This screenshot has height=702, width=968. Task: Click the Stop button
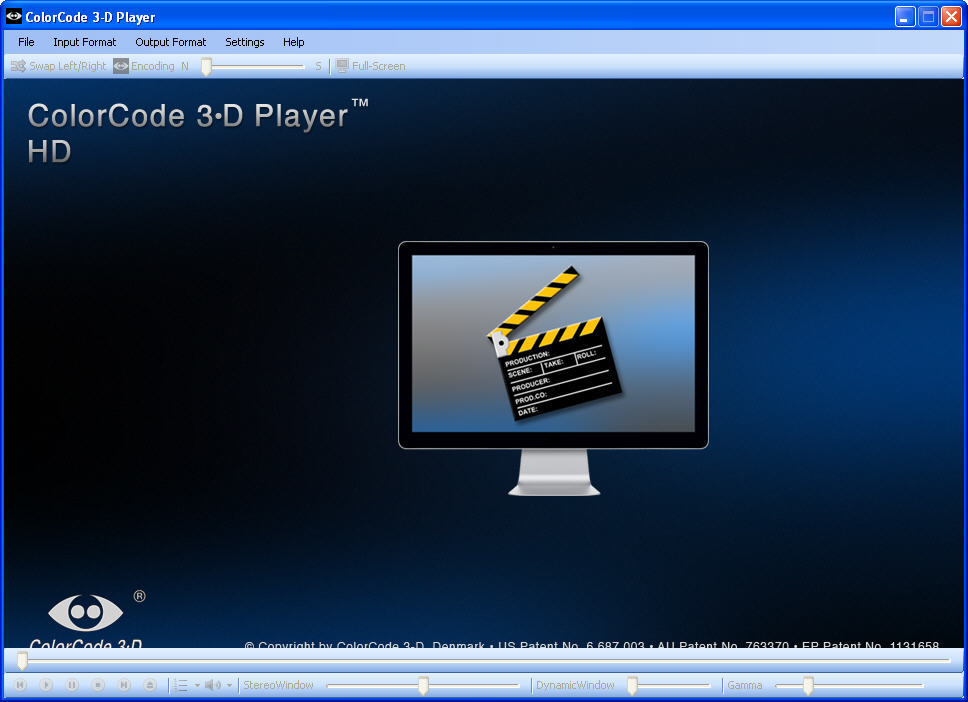[98, 685]
